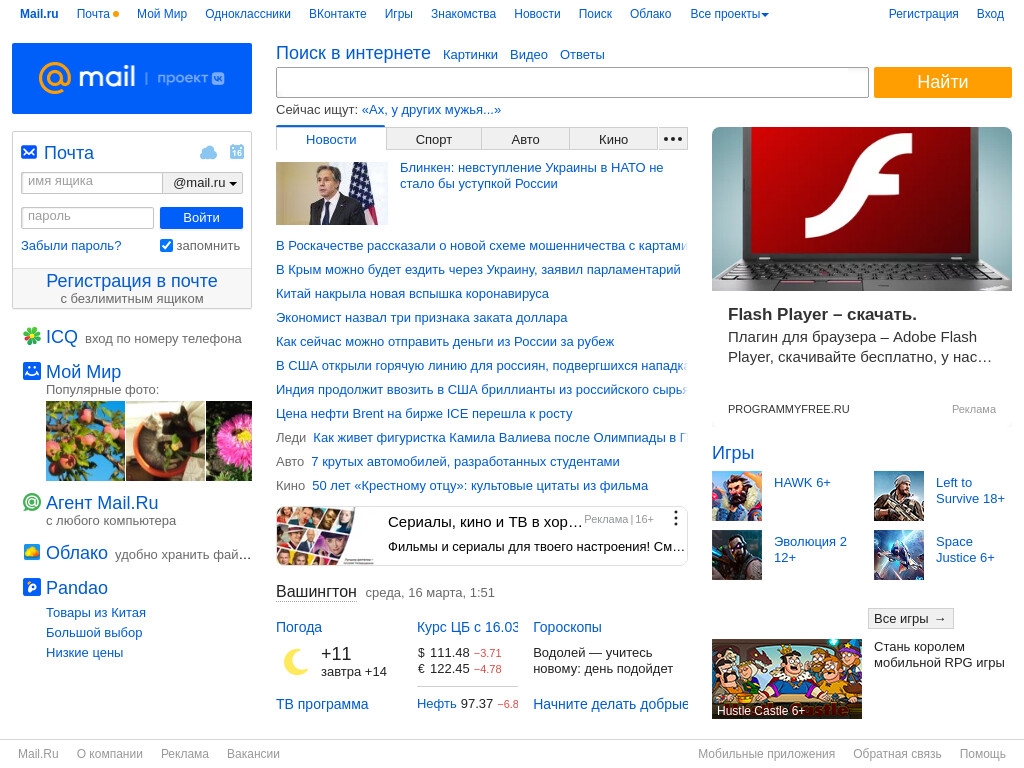Open Видео search link

point(528,55)
